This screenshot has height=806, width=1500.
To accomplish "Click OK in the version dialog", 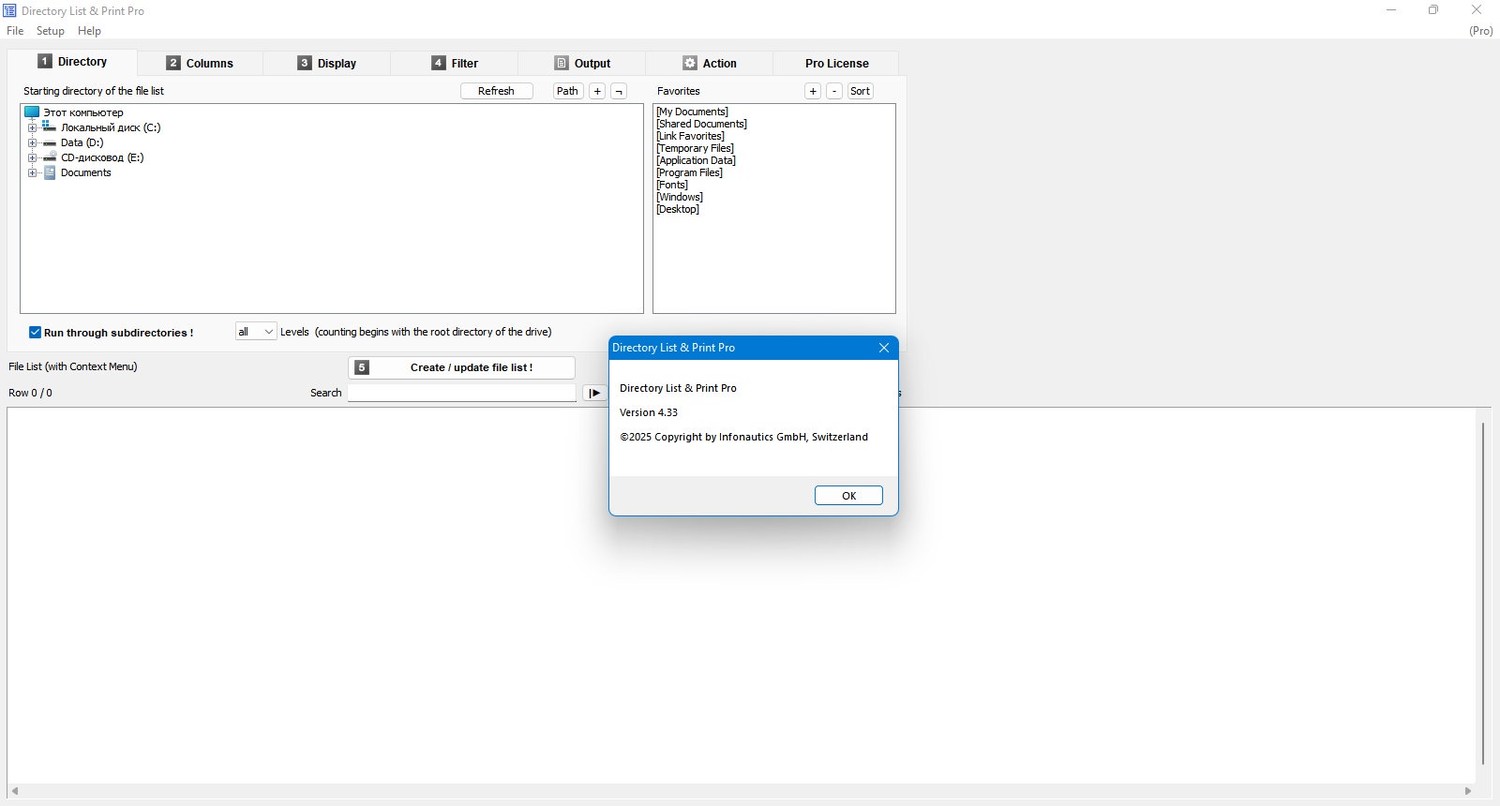I will [848, 496].
